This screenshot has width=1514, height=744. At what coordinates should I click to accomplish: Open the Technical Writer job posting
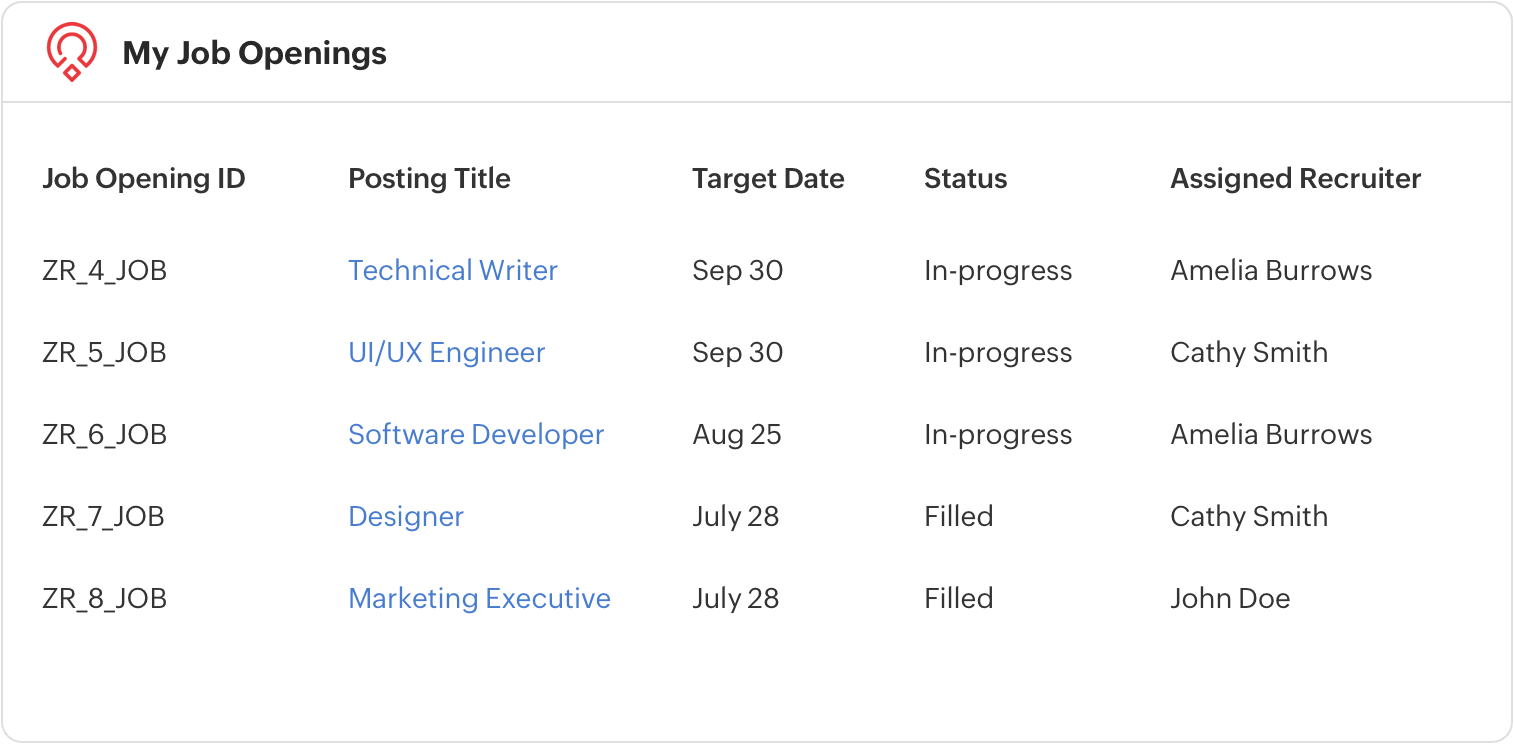coord(452,270)
